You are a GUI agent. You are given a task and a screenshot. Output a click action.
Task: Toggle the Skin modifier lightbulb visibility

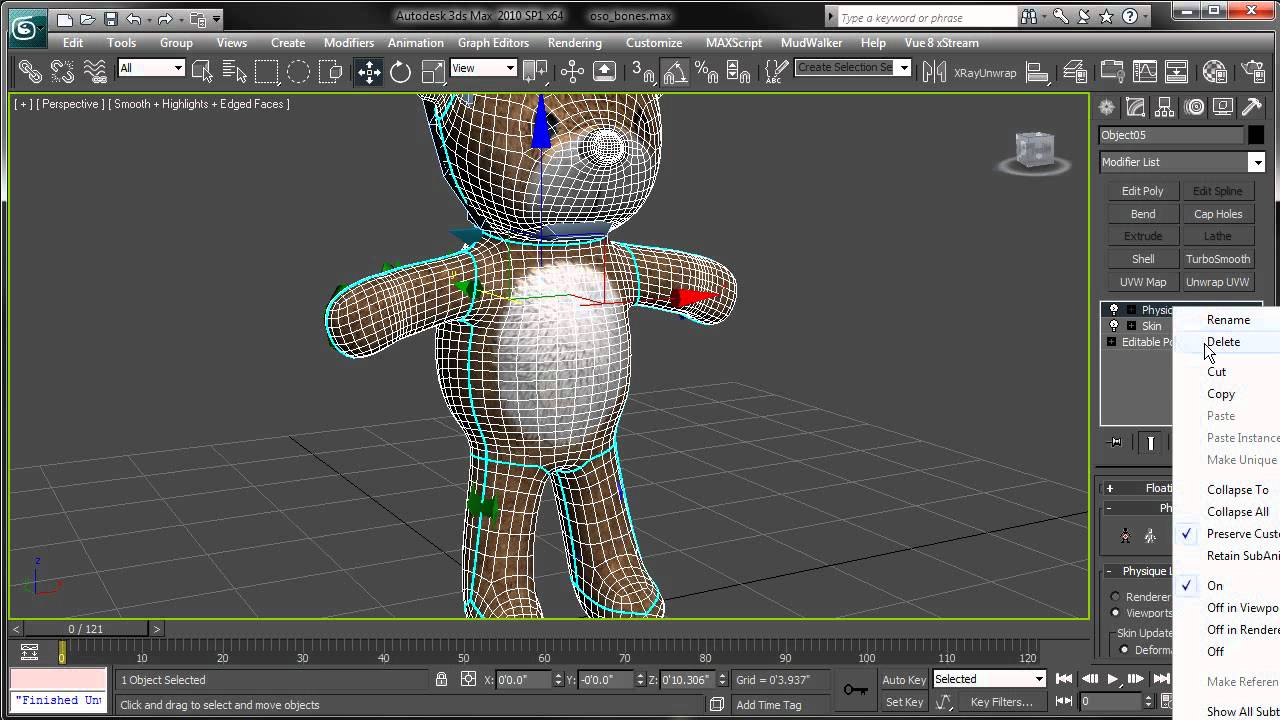click(1114, 326)
